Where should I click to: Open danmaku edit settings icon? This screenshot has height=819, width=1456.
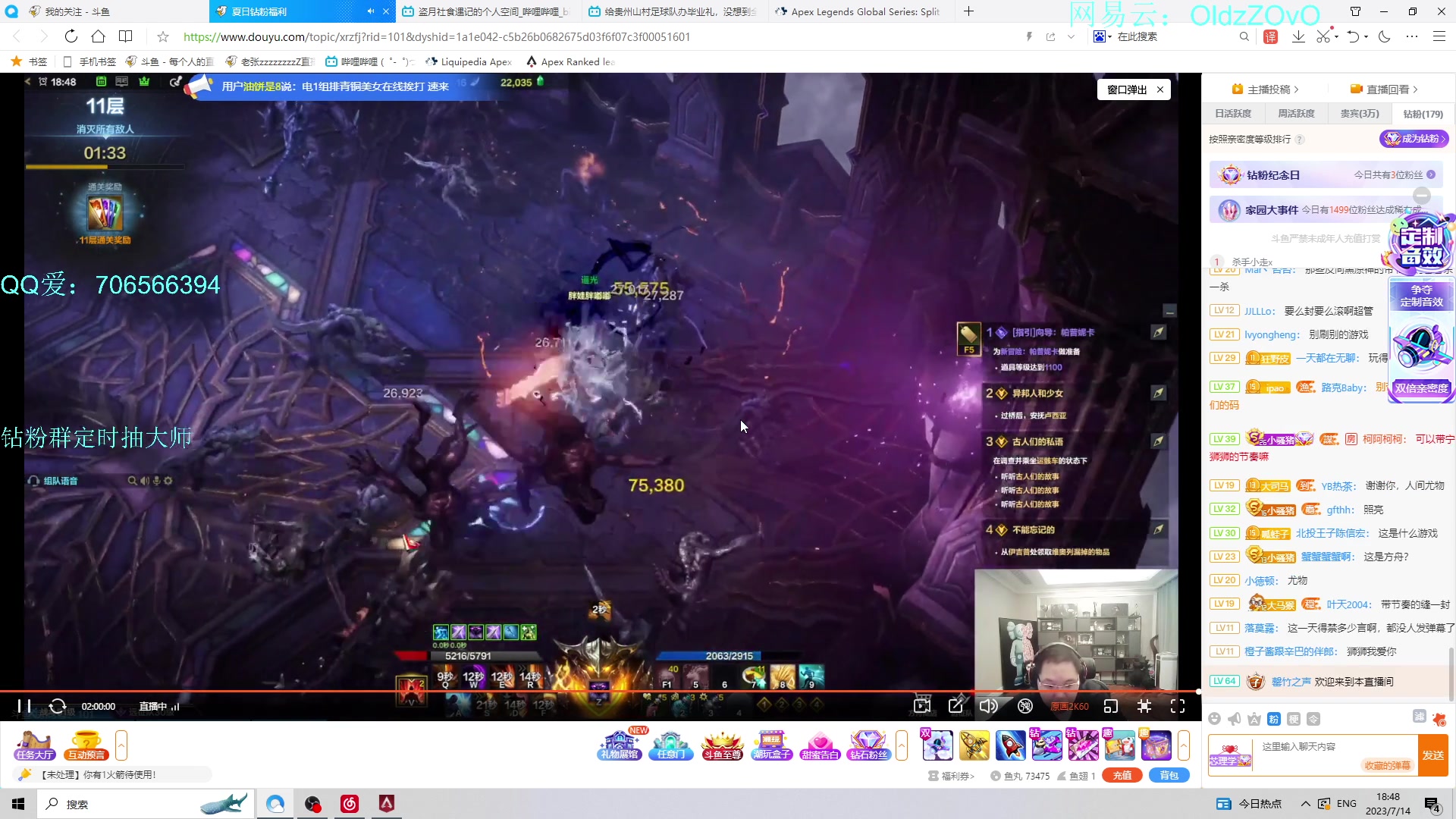pos(956,706)
